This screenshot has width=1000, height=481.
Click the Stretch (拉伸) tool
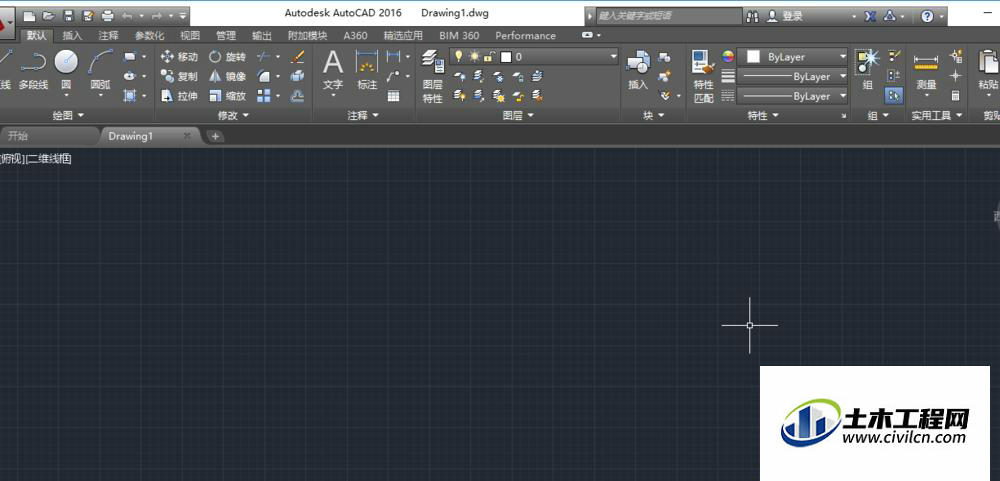[179, 96]
